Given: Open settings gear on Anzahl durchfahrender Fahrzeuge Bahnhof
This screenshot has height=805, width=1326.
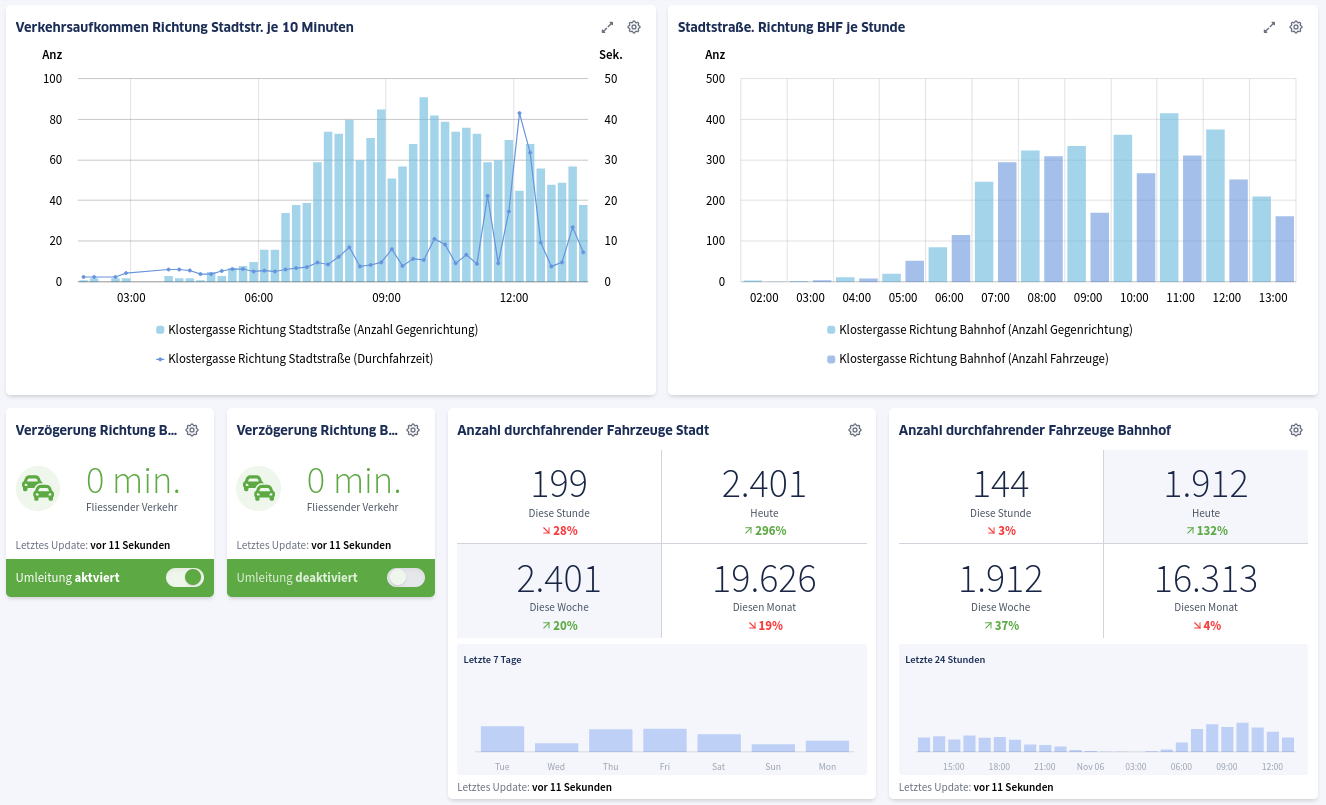Looking at the screenshot, I should (x=1295, y=429).
